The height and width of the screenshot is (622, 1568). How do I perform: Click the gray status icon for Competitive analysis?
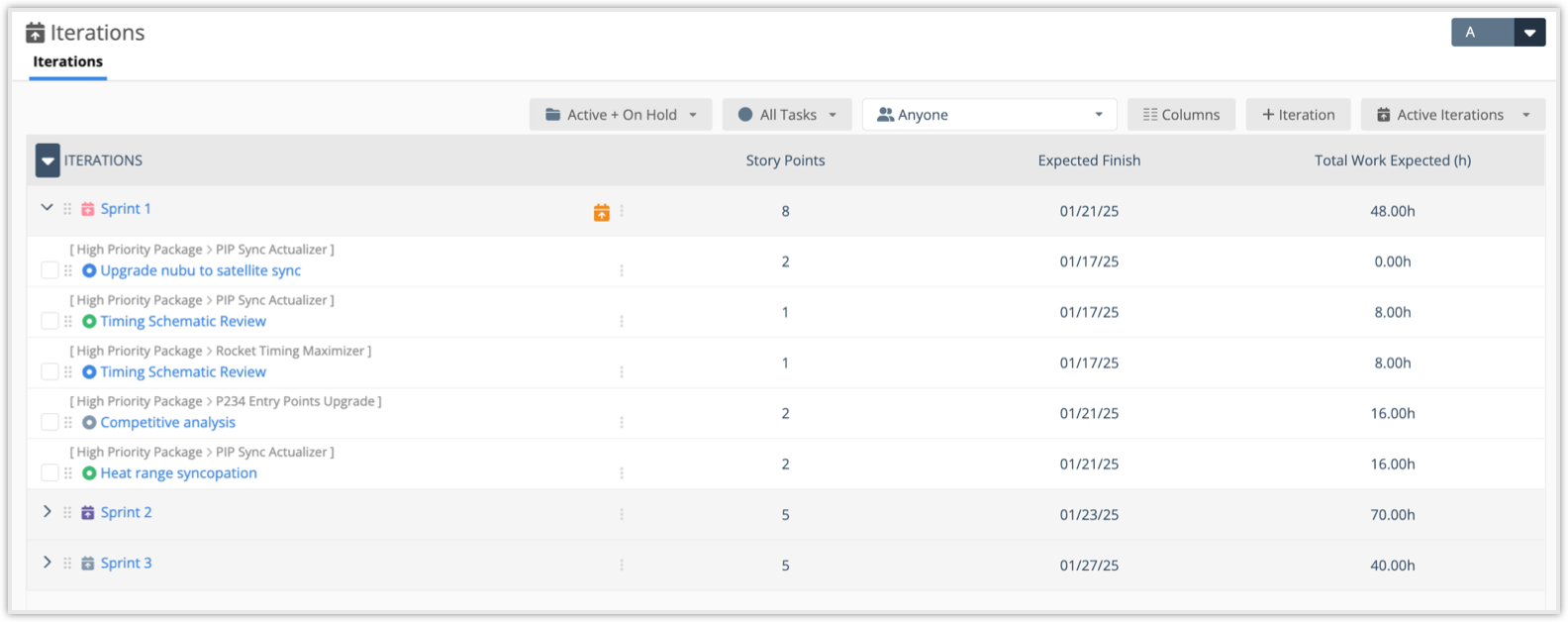coord(89,423)
